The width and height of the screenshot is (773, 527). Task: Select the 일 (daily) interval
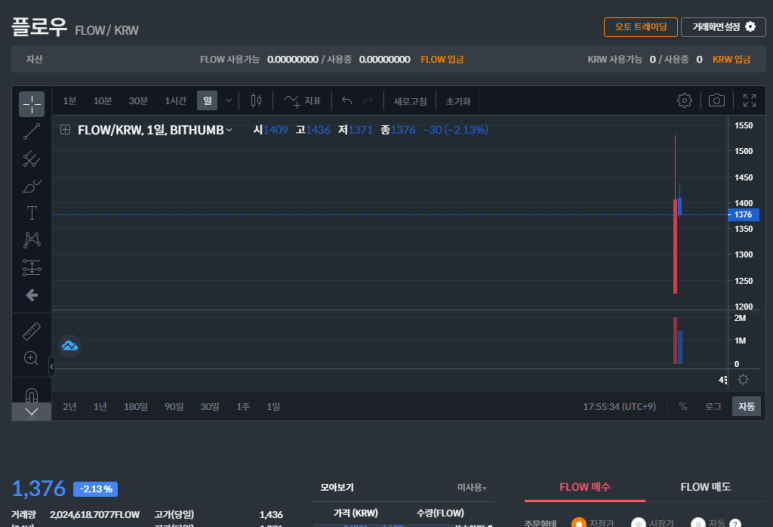[x=207, y=101]
